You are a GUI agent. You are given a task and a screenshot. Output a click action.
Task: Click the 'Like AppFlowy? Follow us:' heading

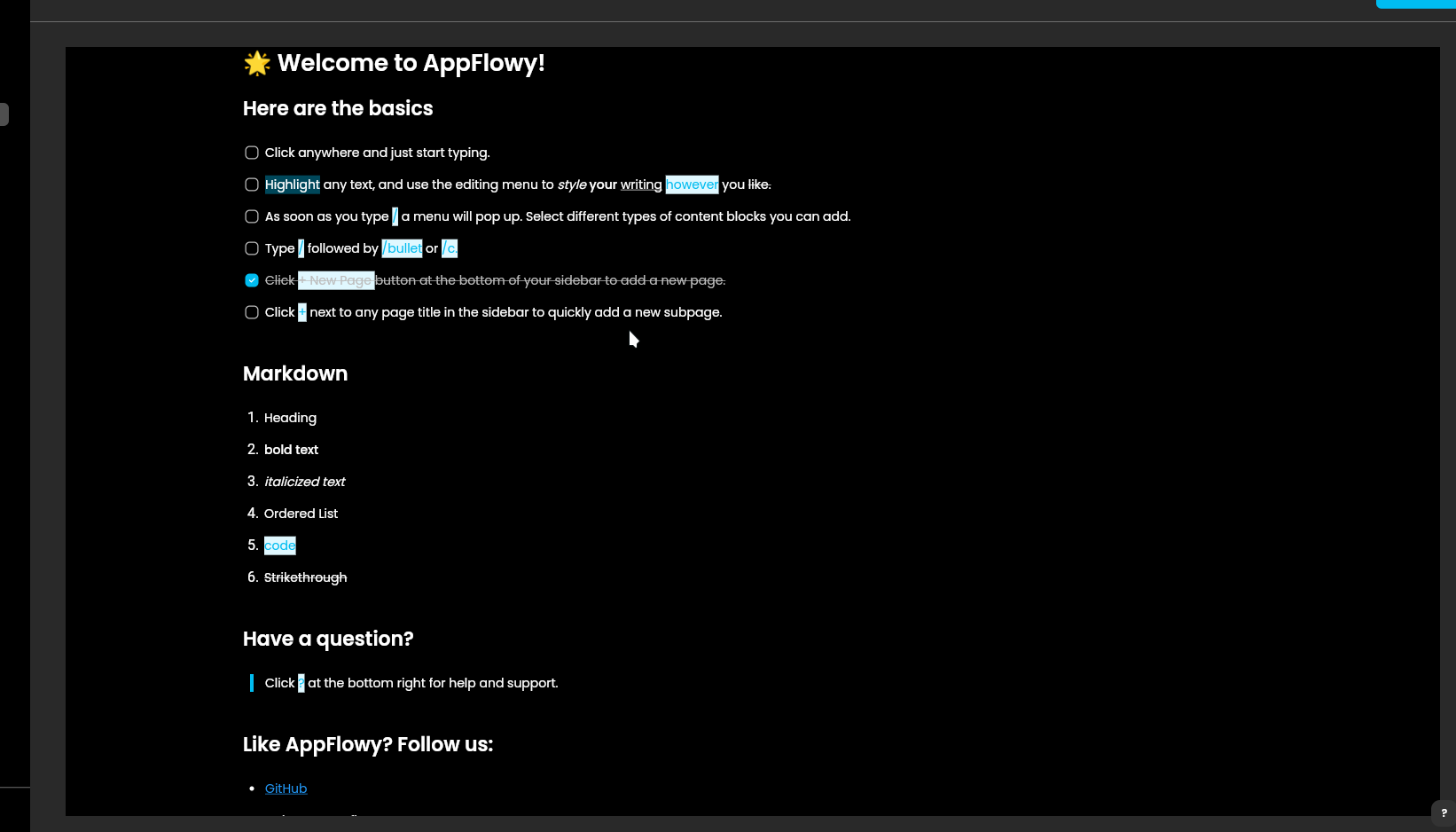(368, 744)
